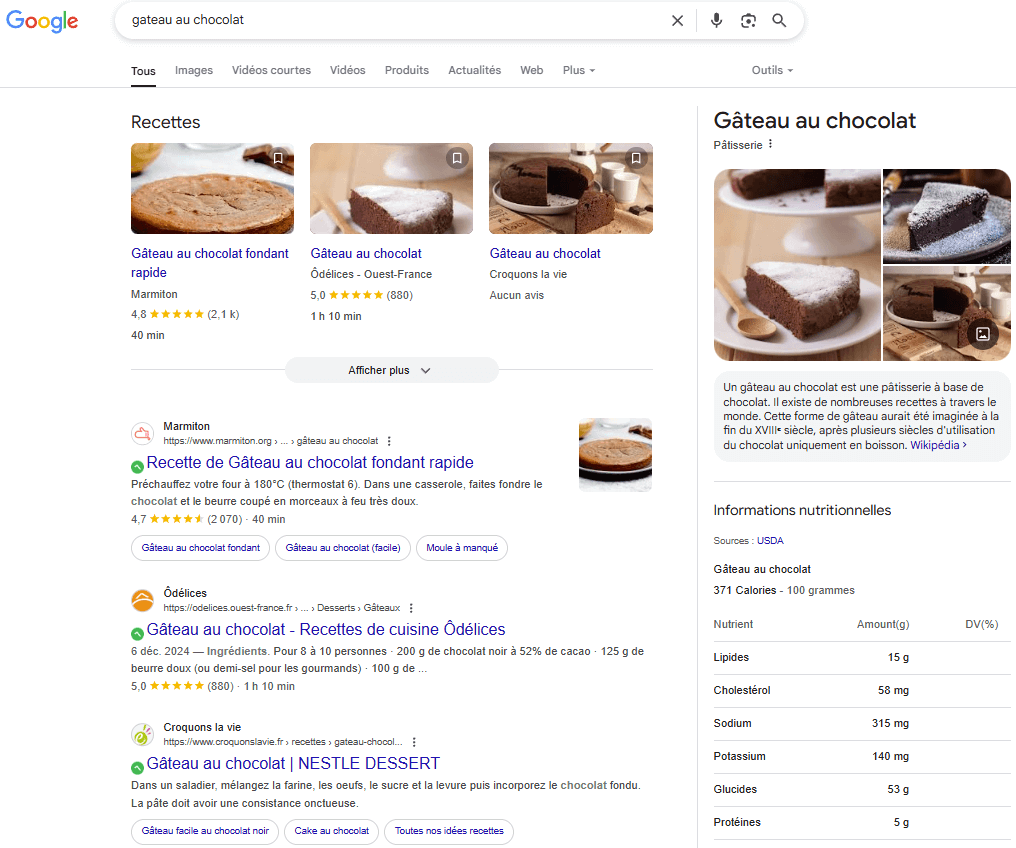Bookmark the Marmiton fondant rapide recipe card
This screenshot has width=1016, height=848.
pos(278,158)
